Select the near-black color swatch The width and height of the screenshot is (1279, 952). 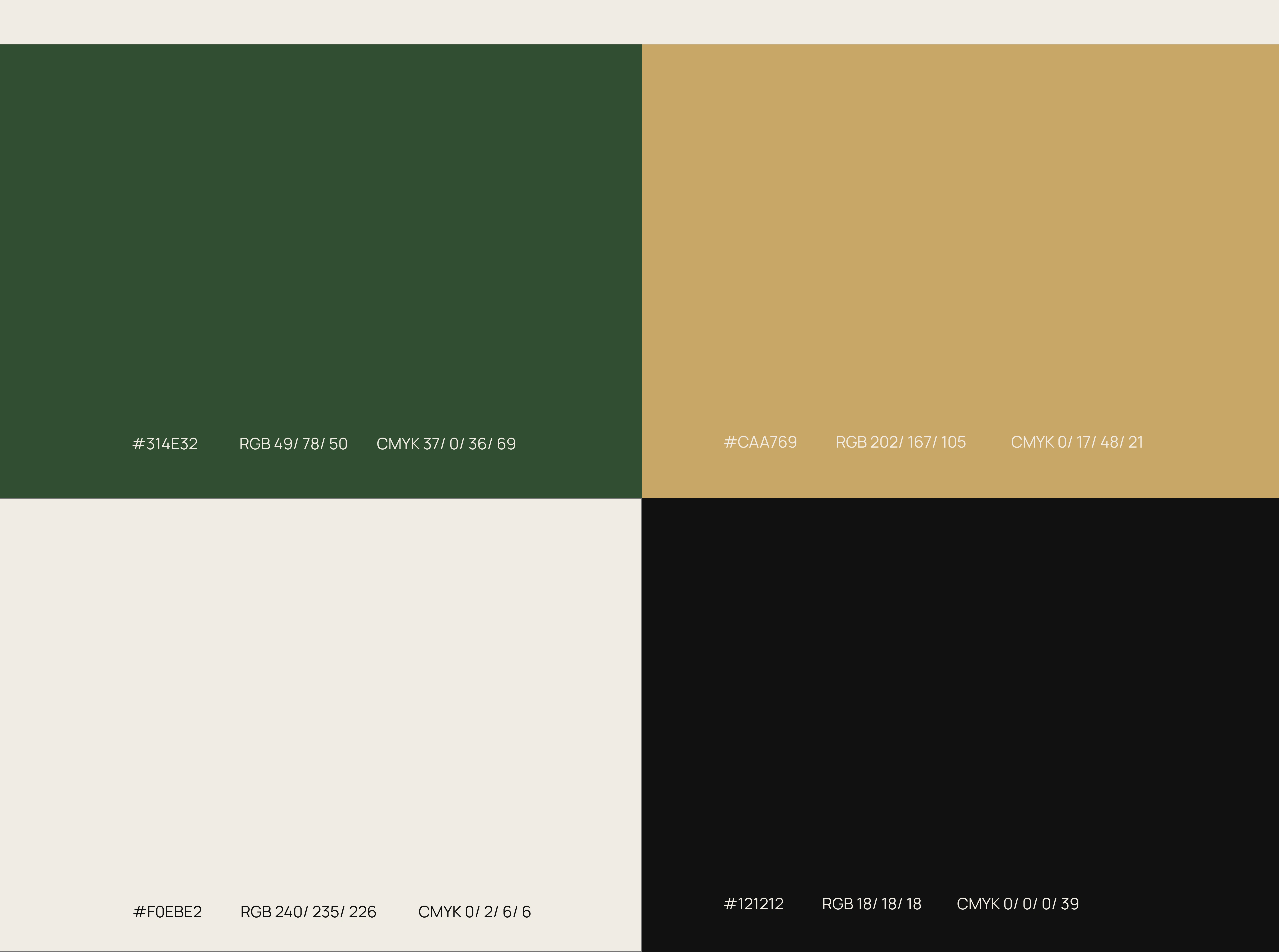pos(960,725)
